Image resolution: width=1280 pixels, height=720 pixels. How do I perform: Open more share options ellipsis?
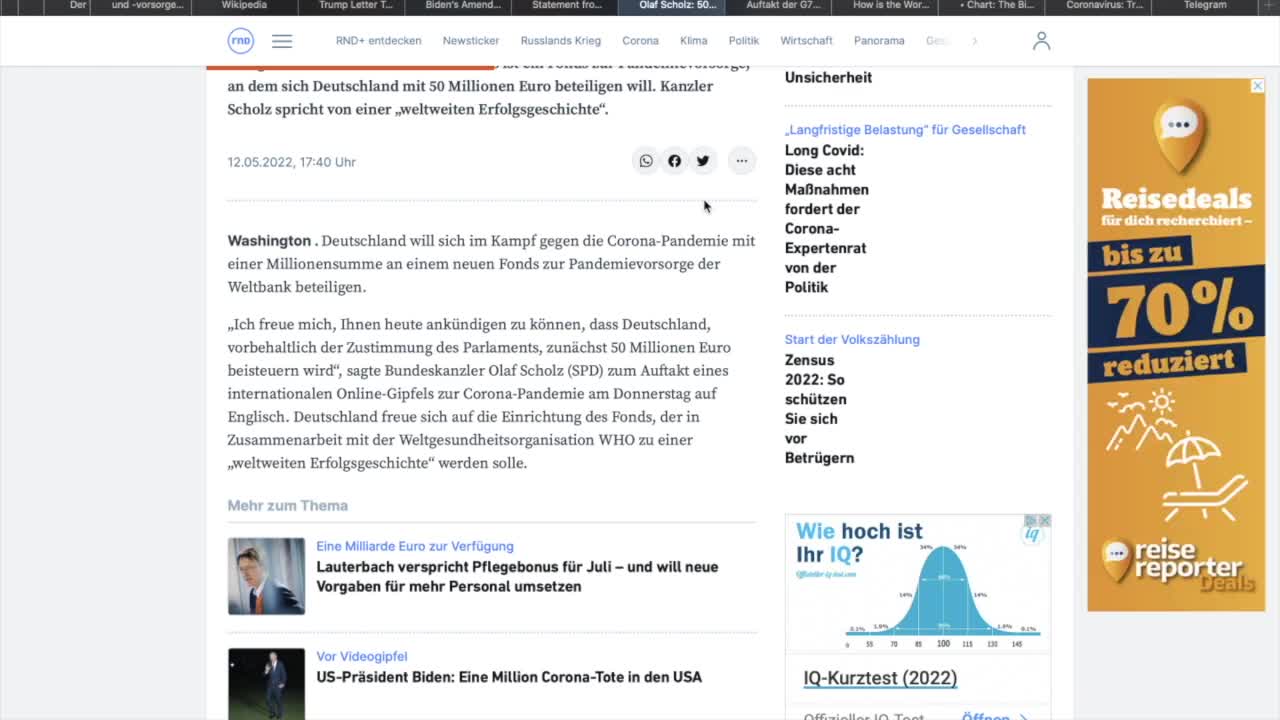pyautogui.click(x=741, y=161)
